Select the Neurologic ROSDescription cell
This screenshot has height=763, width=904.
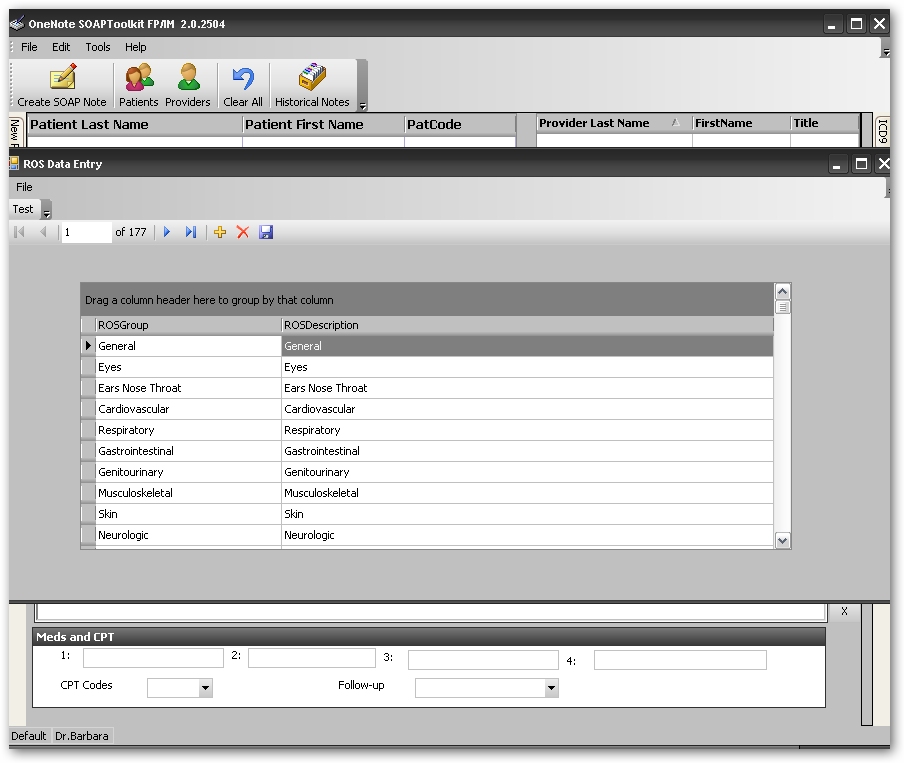[527, 535]
